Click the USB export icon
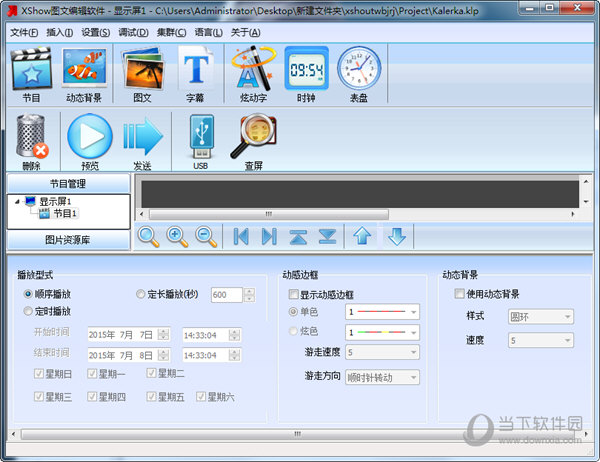The height and width of the screenshot is (462, 600). [200, 138]
